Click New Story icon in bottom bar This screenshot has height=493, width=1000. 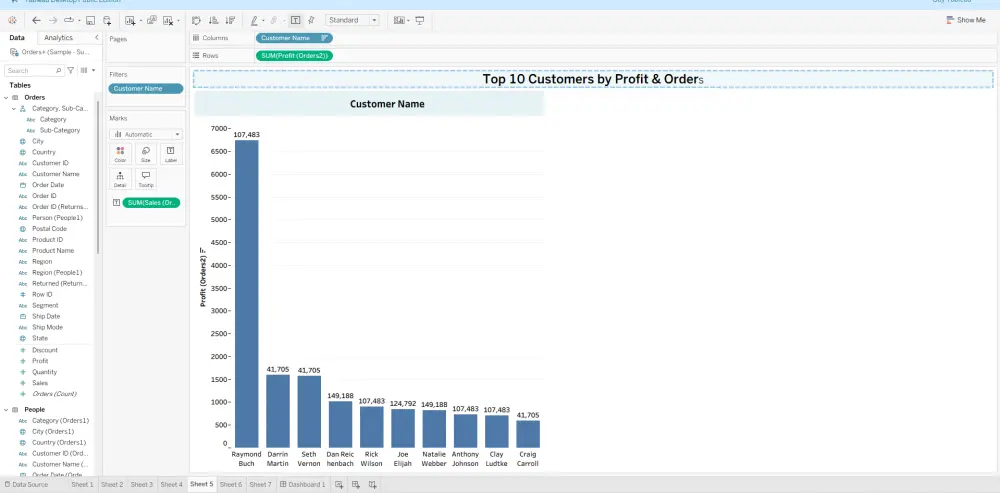372,485
